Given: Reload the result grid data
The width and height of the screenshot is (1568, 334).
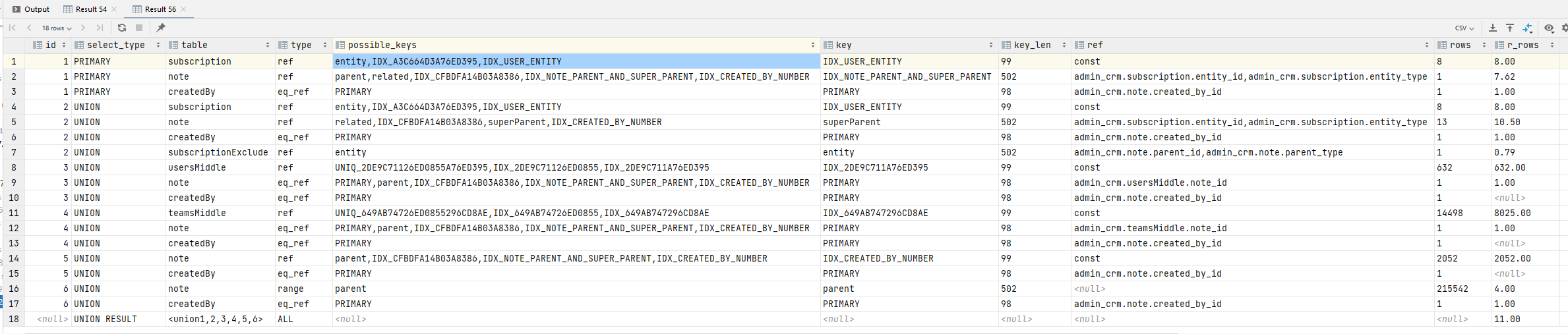Looking at the screenshot, I should 122,28.
